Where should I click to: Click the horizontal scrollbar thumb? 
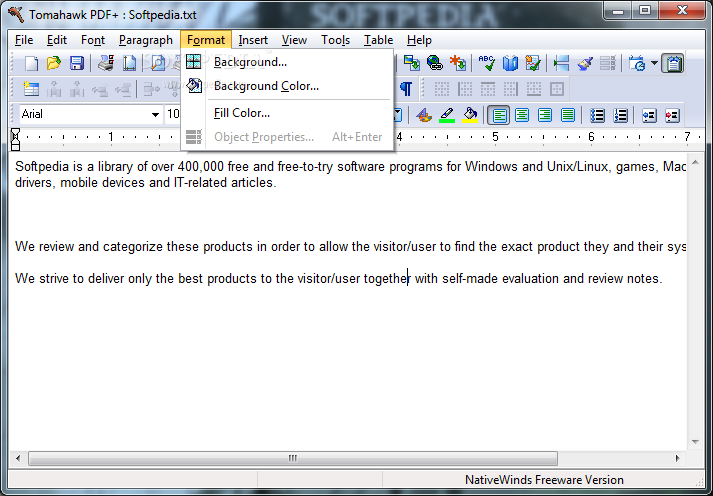coord(293,458)
